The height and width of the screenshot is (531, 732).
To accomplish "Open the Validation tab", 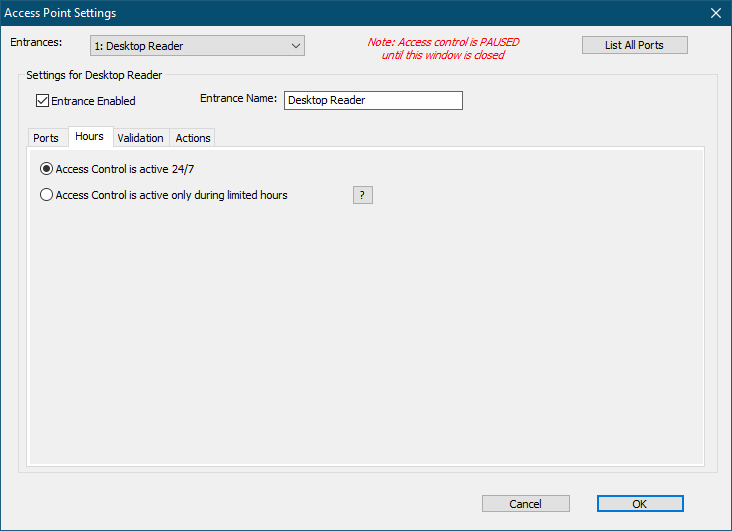I will coord(140,138).
